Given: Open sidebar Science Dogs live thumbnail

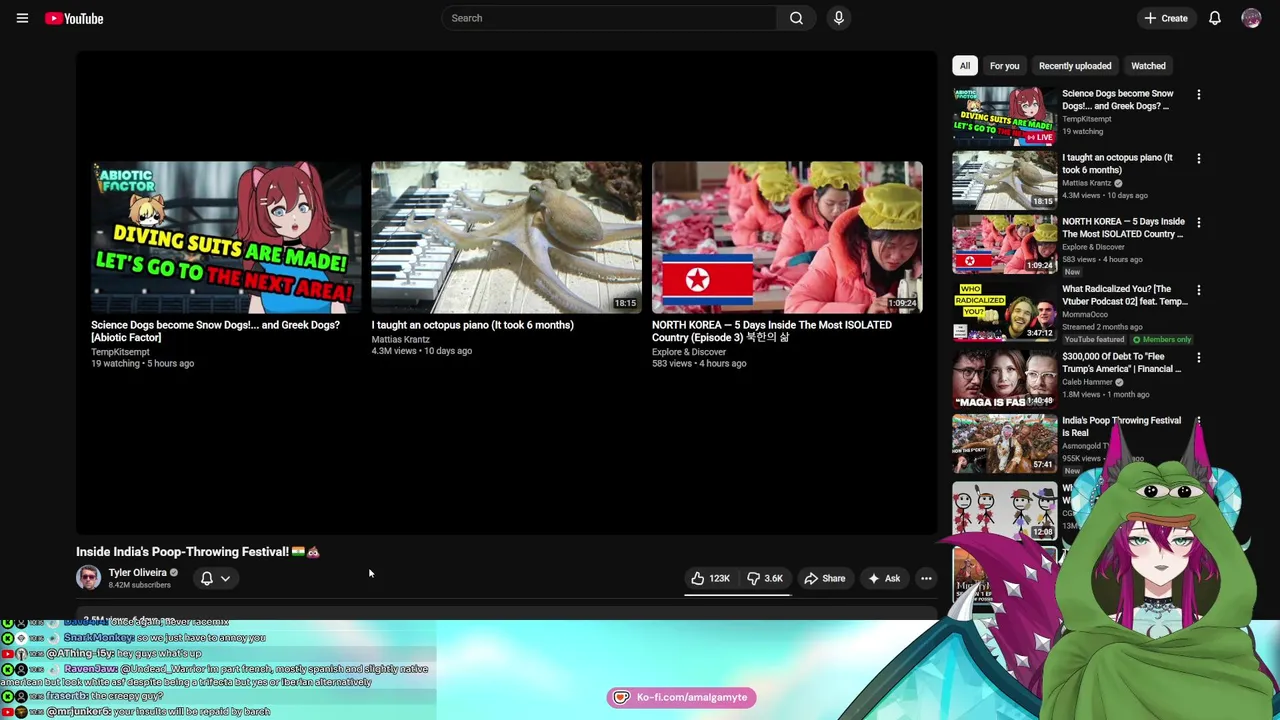Looking at the screenshot, I should 1004,116.
